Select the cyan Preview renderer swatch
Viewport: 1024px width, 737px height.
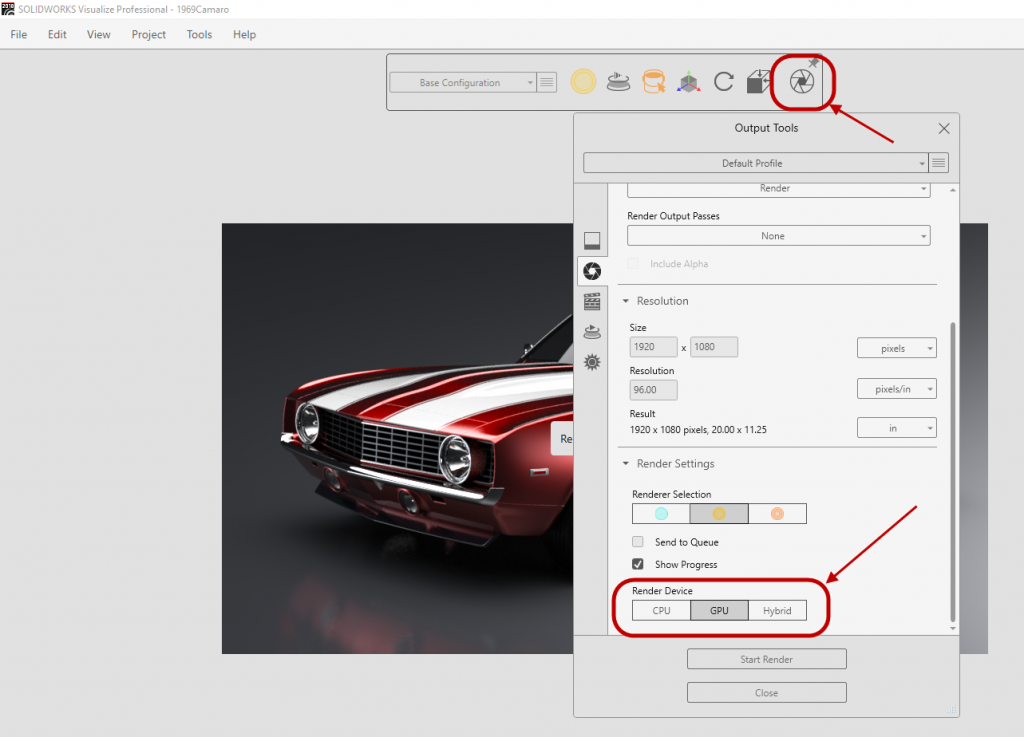click(661, 514)
